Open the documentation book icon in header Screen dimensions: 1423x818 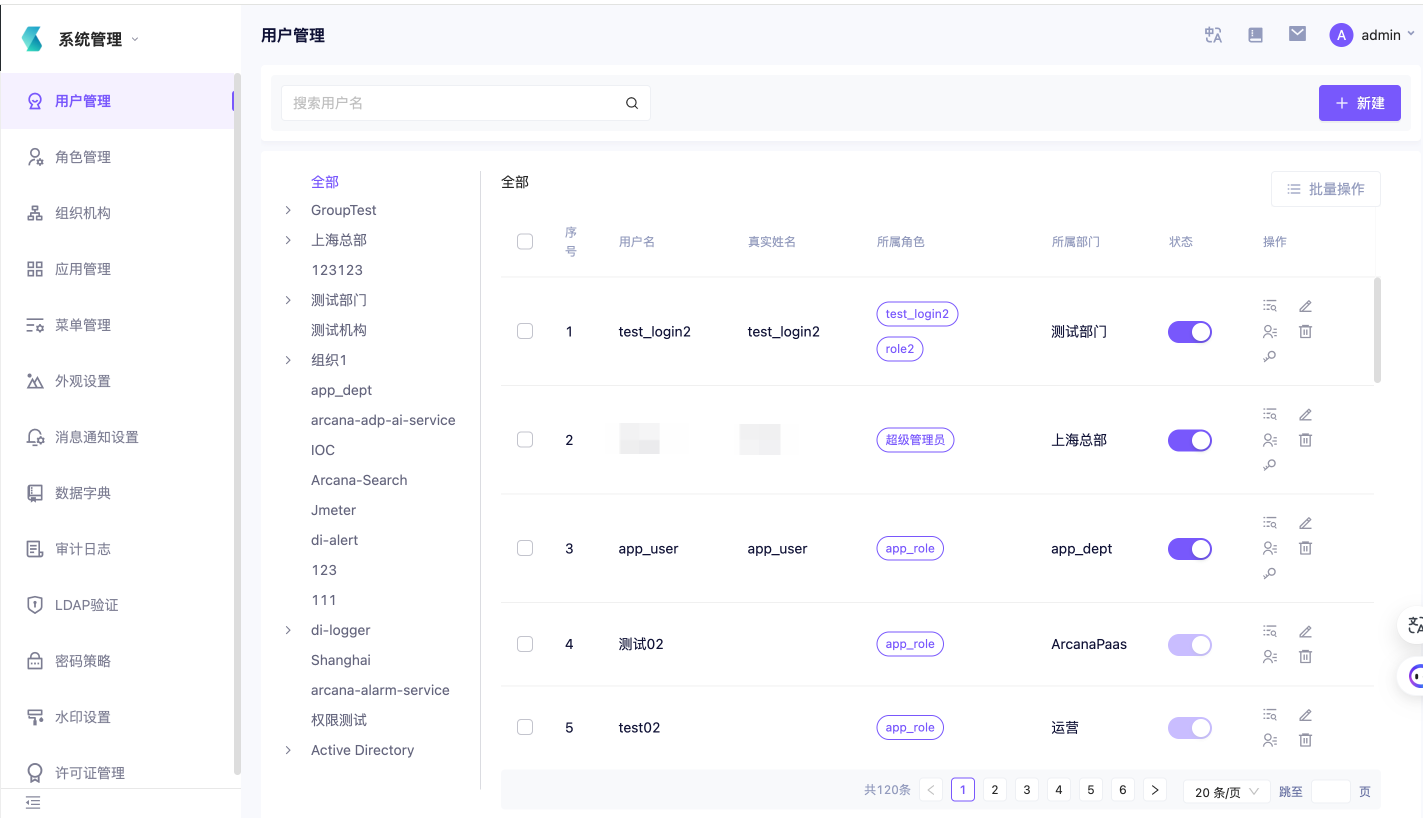(x=1256, y=35)
